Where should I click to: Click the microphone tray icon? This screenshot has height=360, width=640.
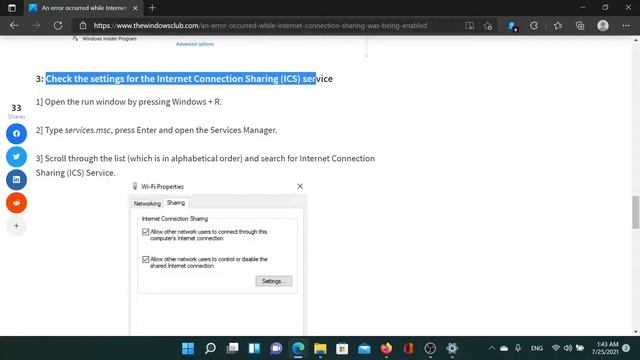(x=518, y=348)
